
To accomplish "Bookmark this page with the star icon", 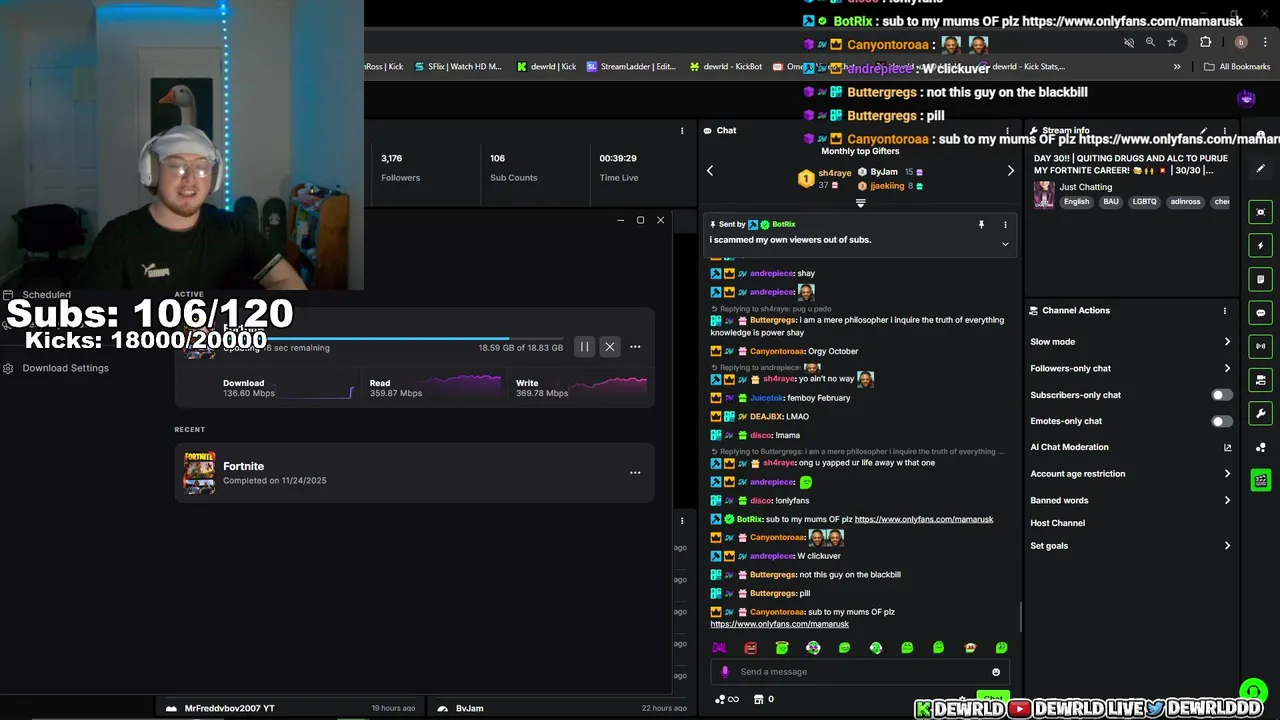I will pyautogui.click(x=1172, y=42).
